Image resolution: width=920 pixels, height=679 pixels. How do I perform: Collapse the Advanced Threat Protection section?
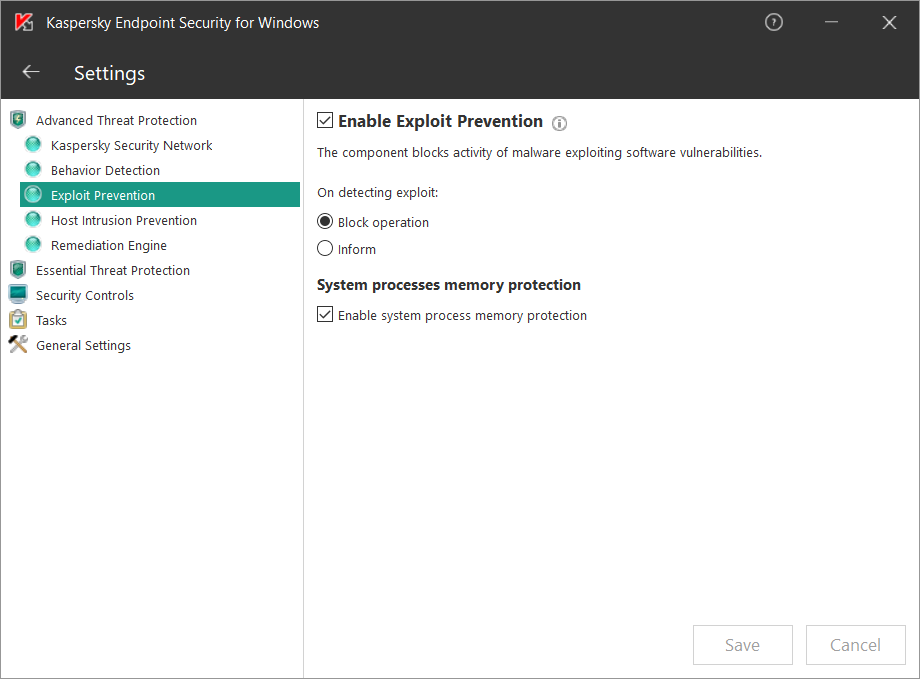coord(116,120)
